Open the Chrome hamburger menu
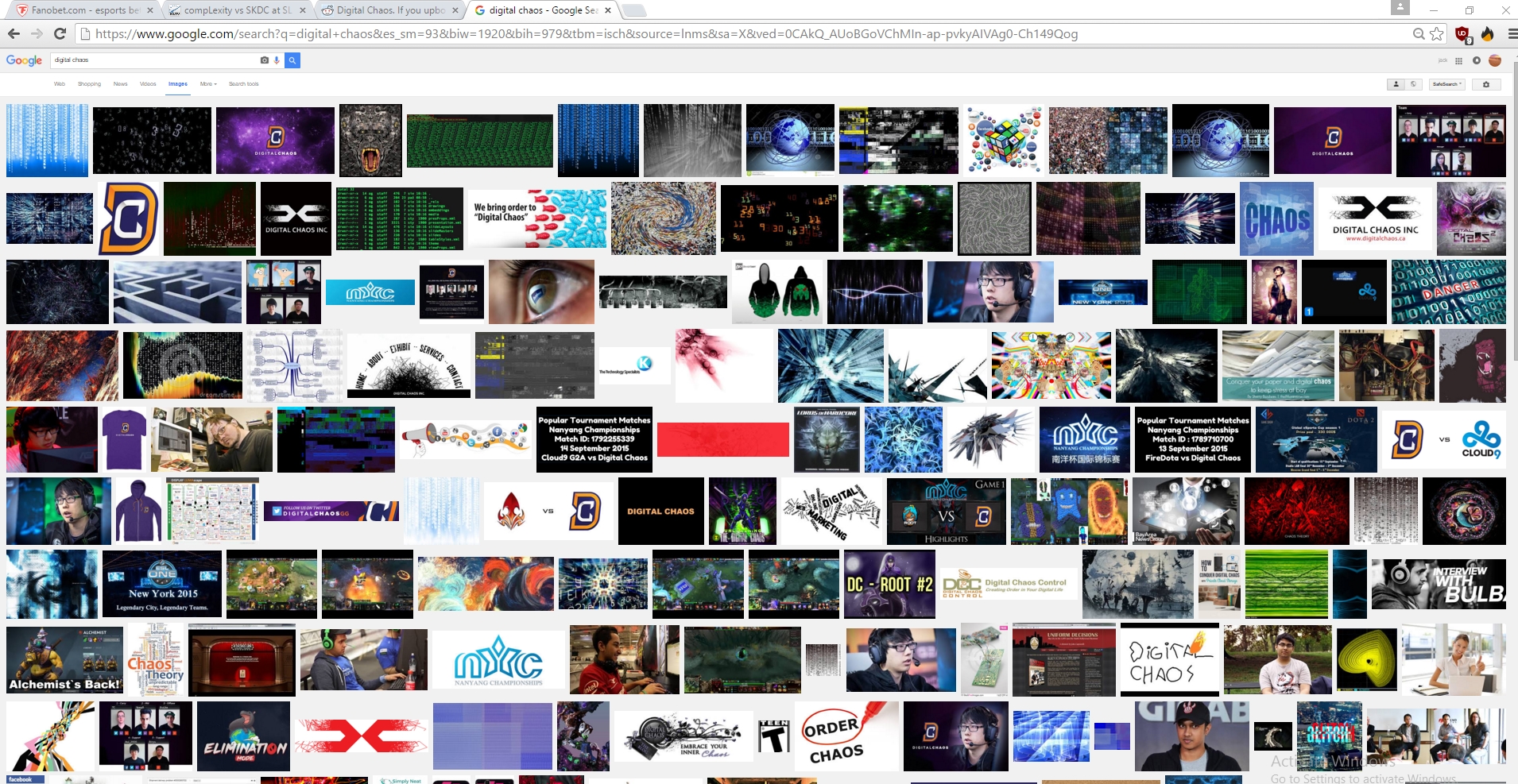This screenshot has height=784, width=1518. [1512, 33]
